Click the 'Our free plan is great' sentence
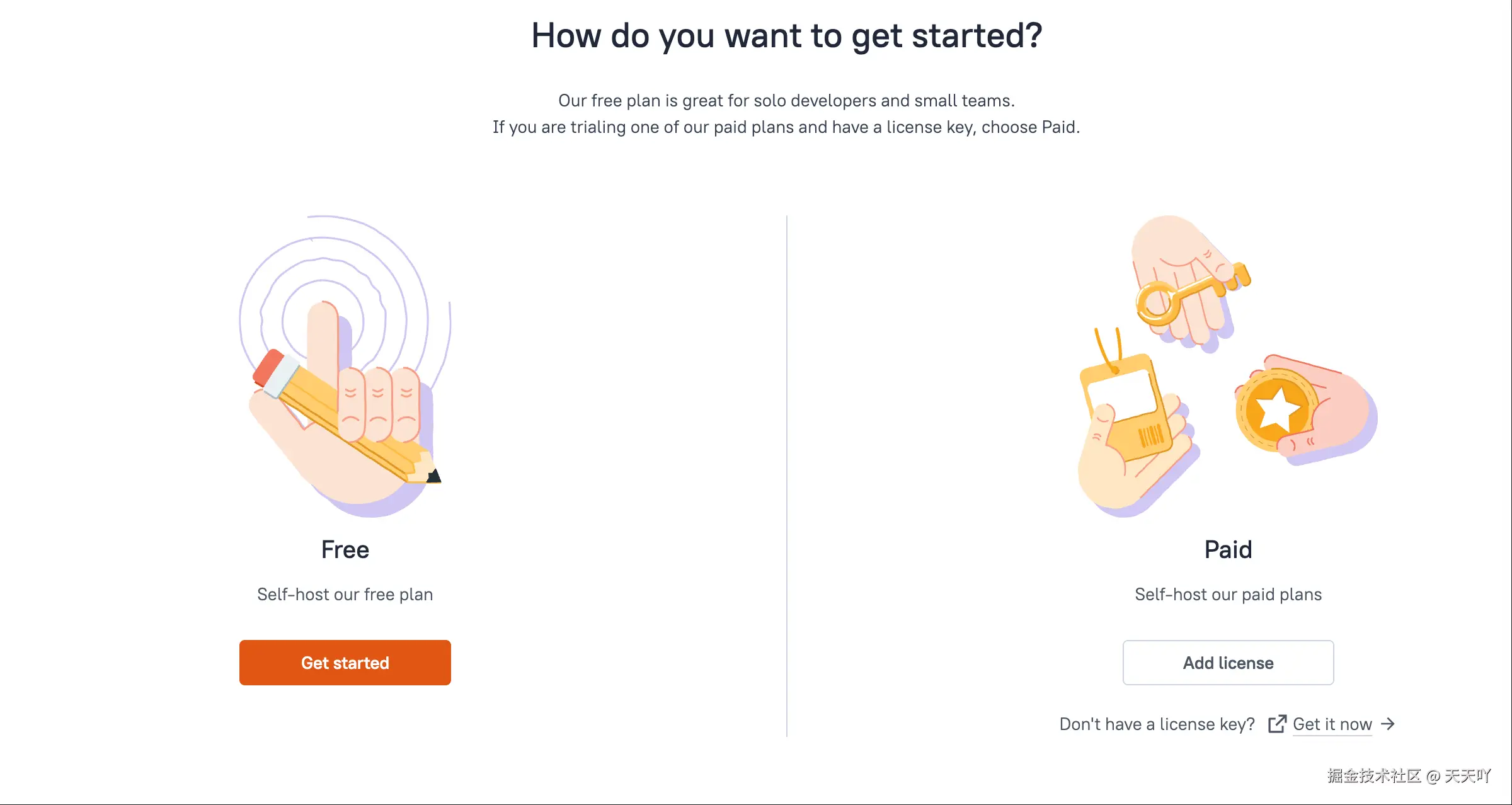This screenshot has height=805, width=1512. click(786, 101)
